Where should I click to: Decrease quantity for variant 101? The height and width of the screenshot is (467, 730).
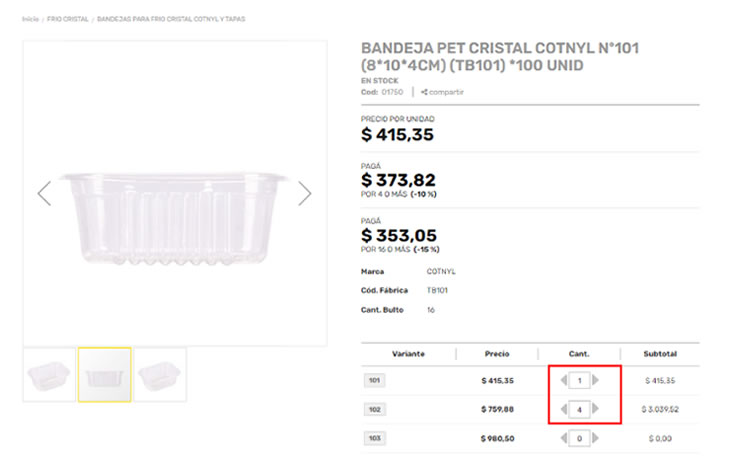tap(564, 381)
